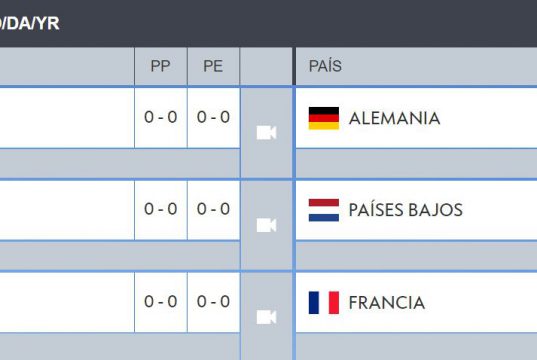Click the PP score 0 - 0 in Alemania row
537x360 pixels.
point(161,117)
